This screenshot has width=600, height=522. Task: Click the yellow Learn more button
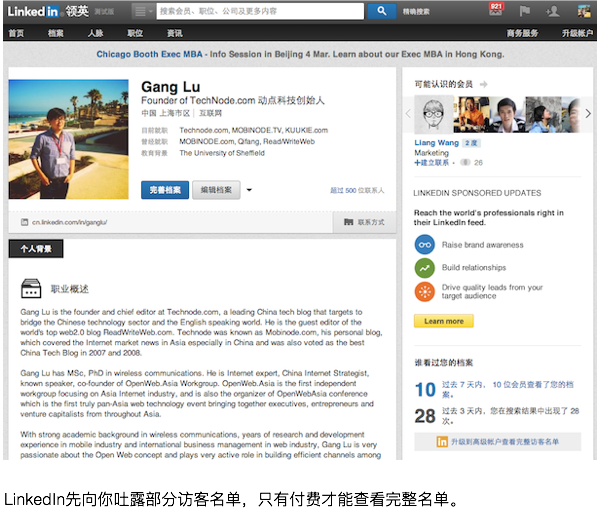(x=443, y=321)
